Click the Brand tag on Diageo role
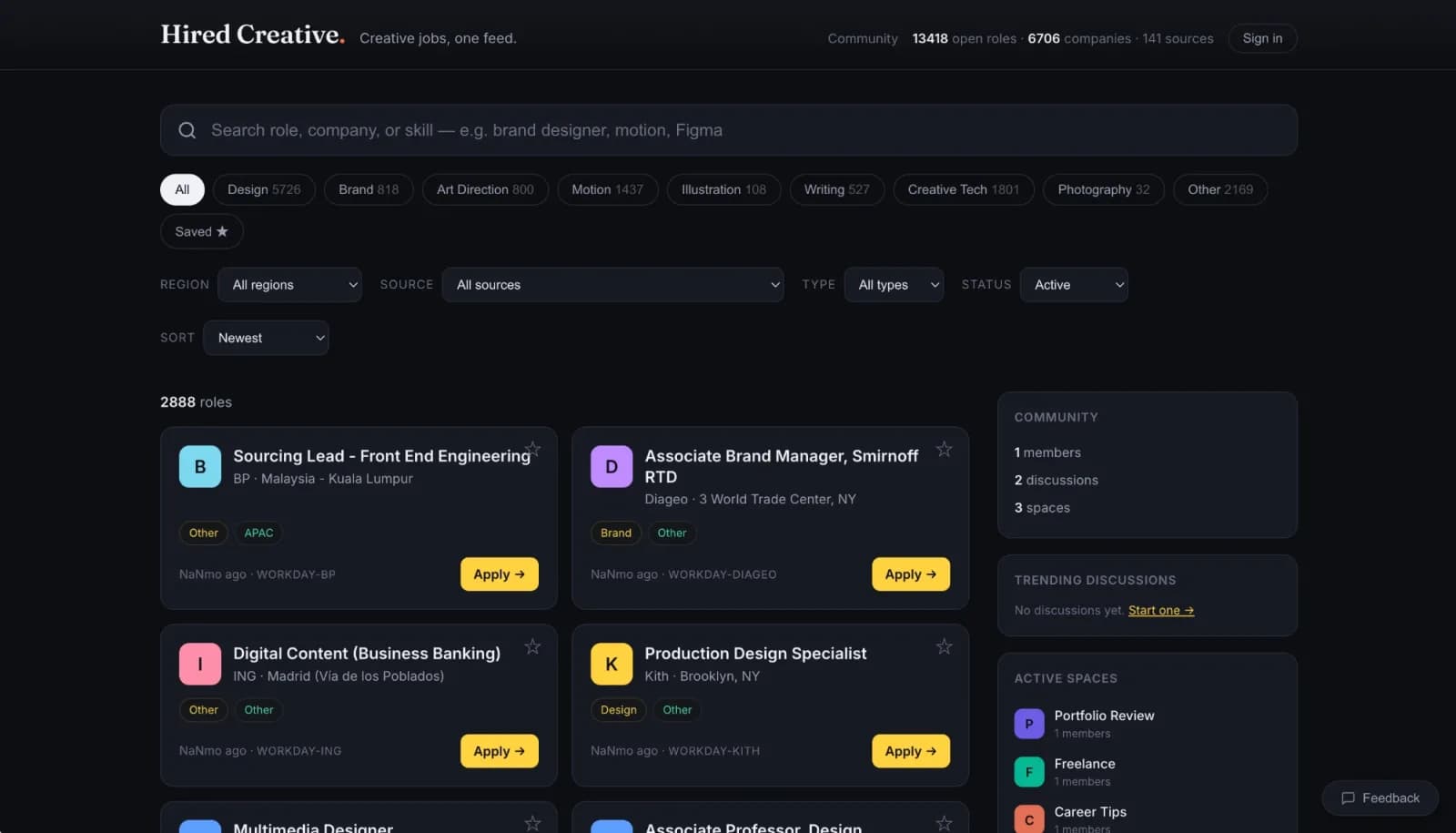The height and width of the screenshot is (833, 1456). pos(616,533)
